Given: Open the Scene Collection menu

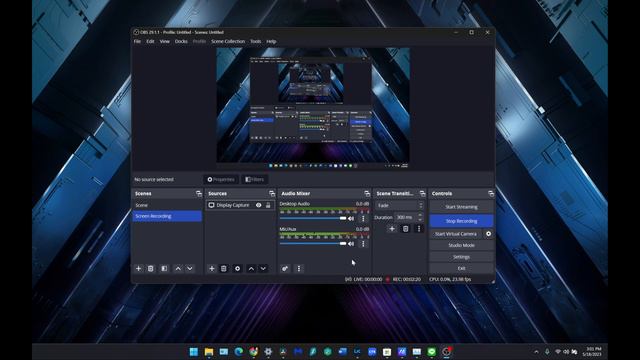Looking at the screenshot, I should (x=228, y=41).
